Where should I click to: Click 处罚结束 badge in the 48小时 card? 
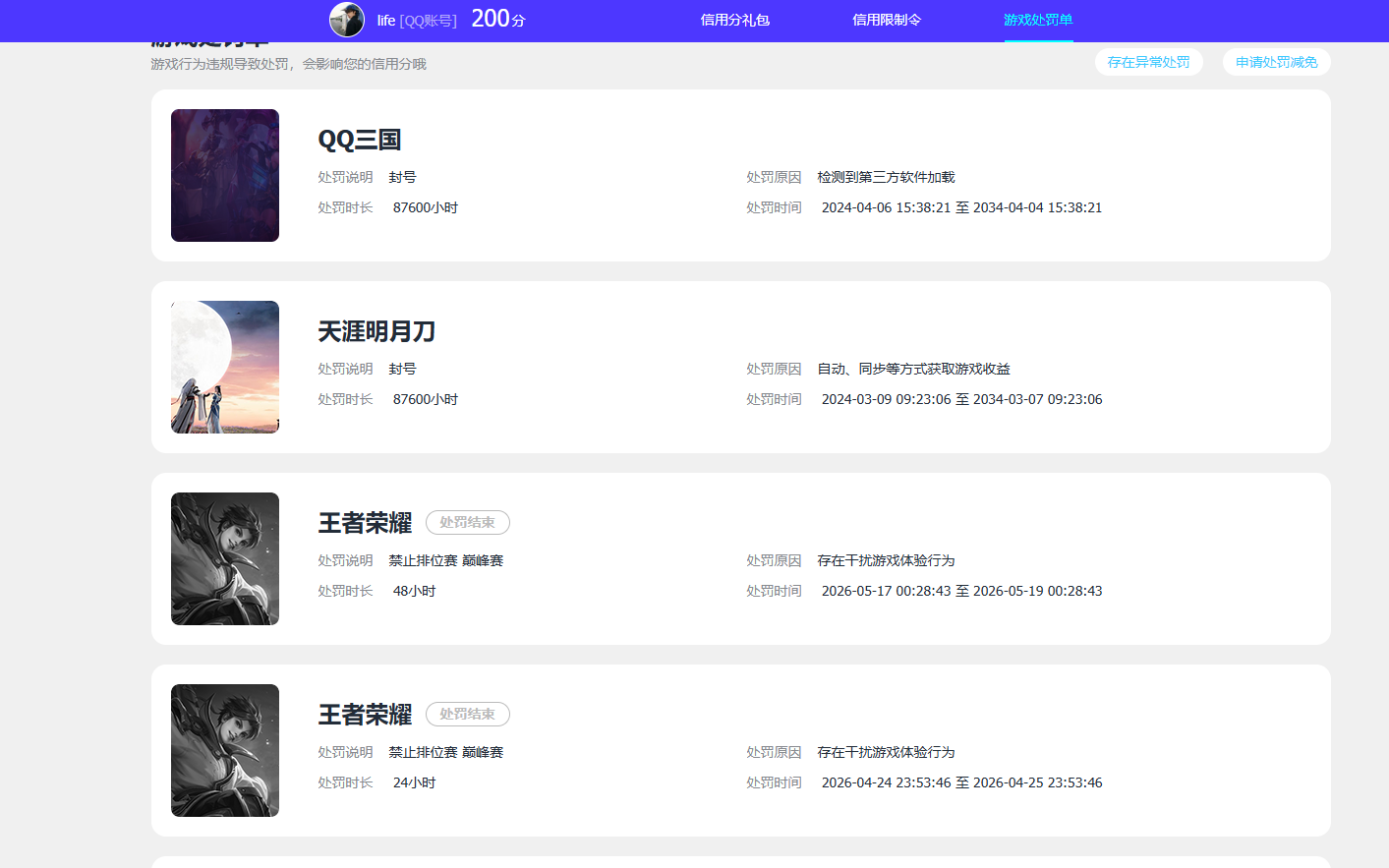pyautogui.click(x=468, y=523)
